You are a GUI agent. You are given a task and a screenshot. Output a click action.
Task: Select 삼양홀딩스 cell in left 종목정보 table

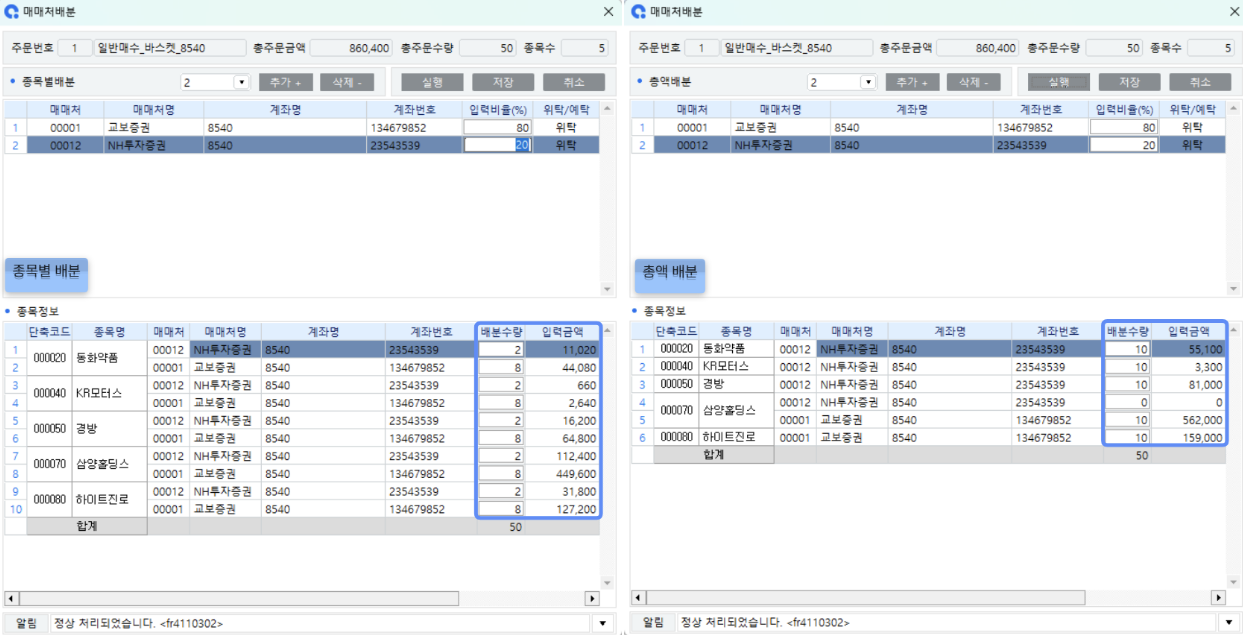pos(109,464)
